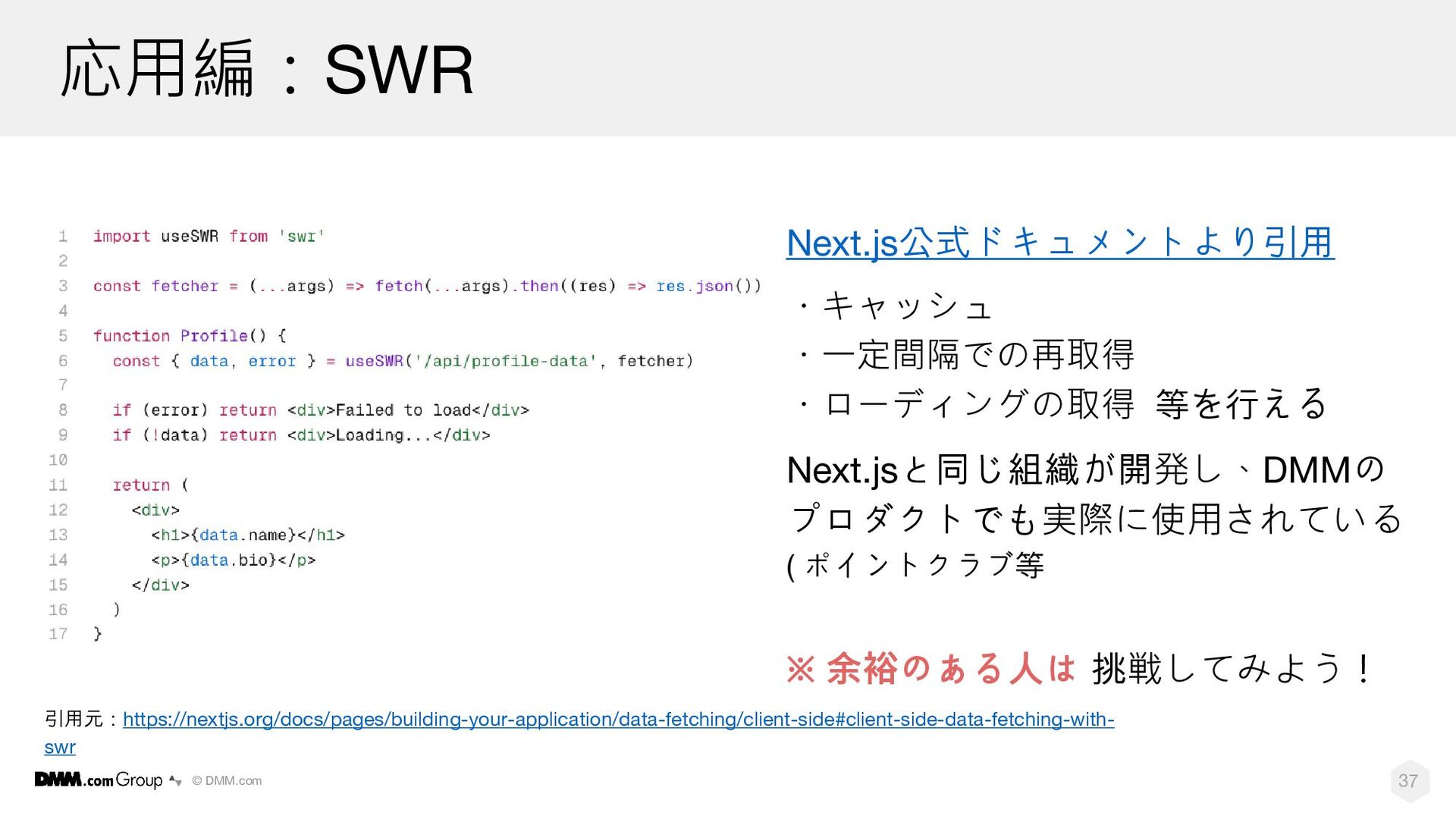Viewport: 1456px width, 819px height.
Task: Click the const fetcher code line
Action: coord(426,286)
